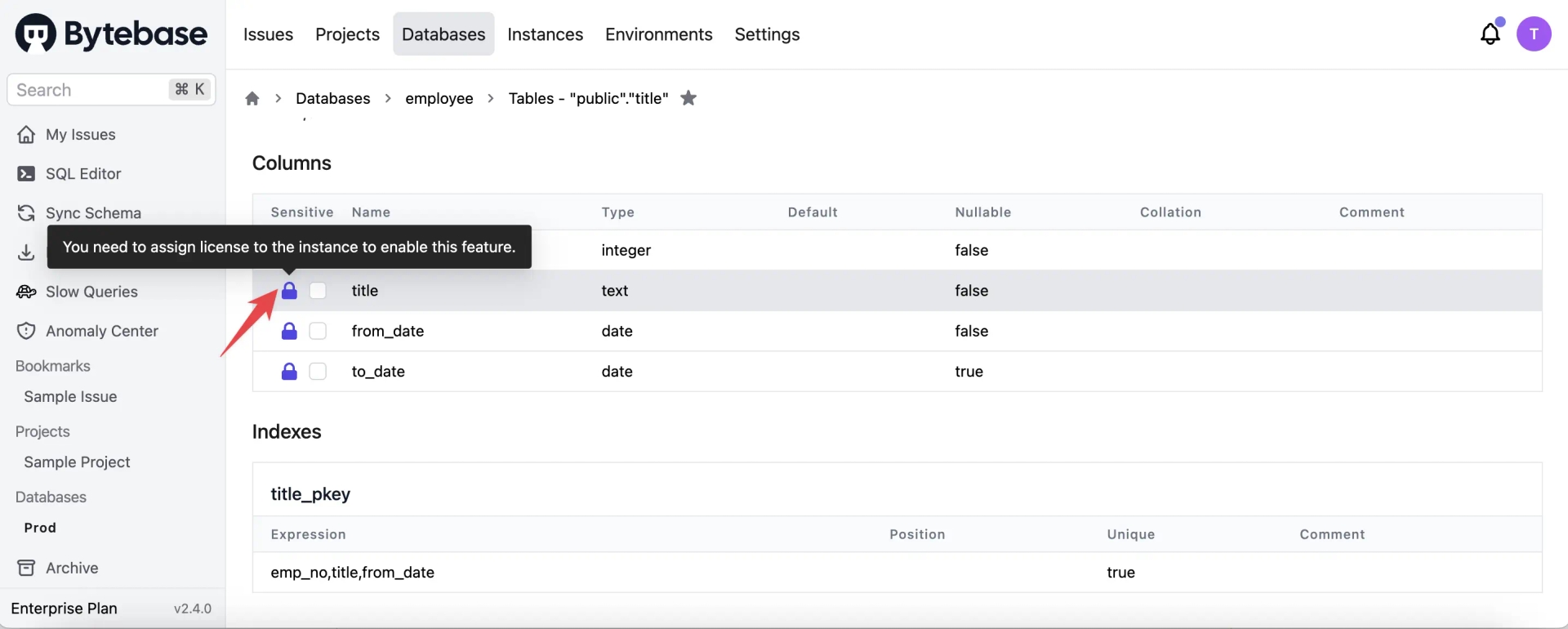Click the Bytebase logo
1568x629 pixels.
click(x=111, y=33)
